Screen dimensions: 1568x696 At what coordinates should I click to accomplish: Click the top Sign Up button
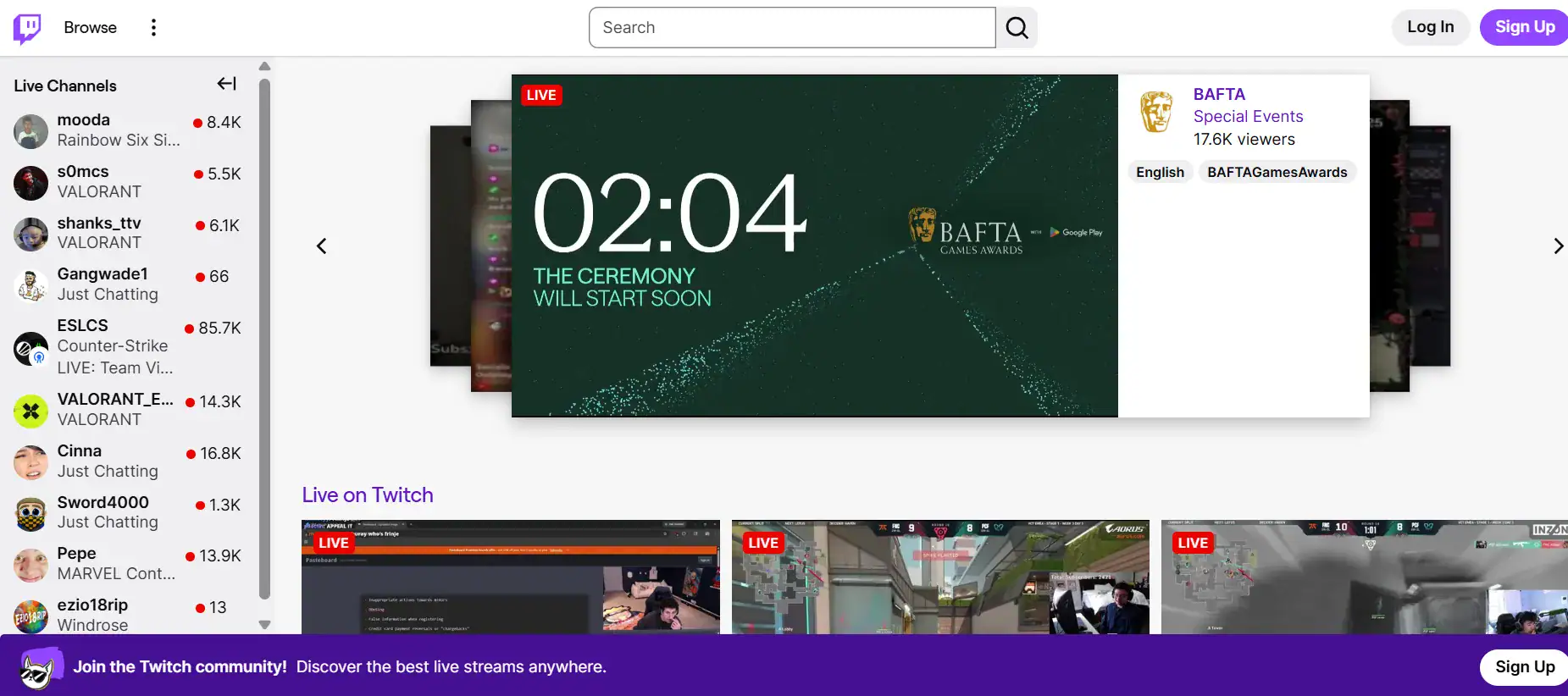[x=1524, y=27]
